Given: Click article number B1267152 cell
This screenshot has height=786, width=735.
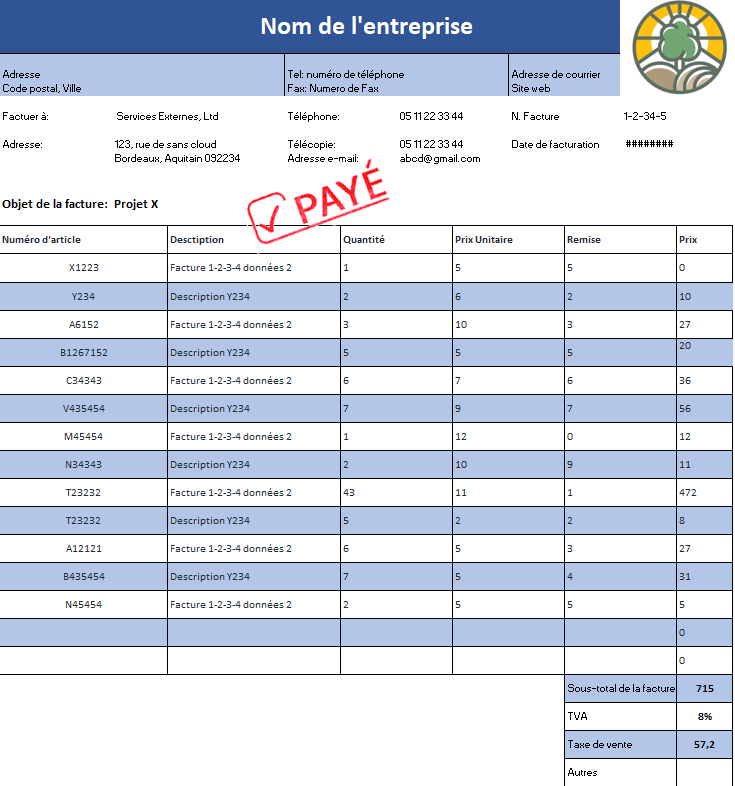Looking at the screenshot, I should tap(83, 352).
